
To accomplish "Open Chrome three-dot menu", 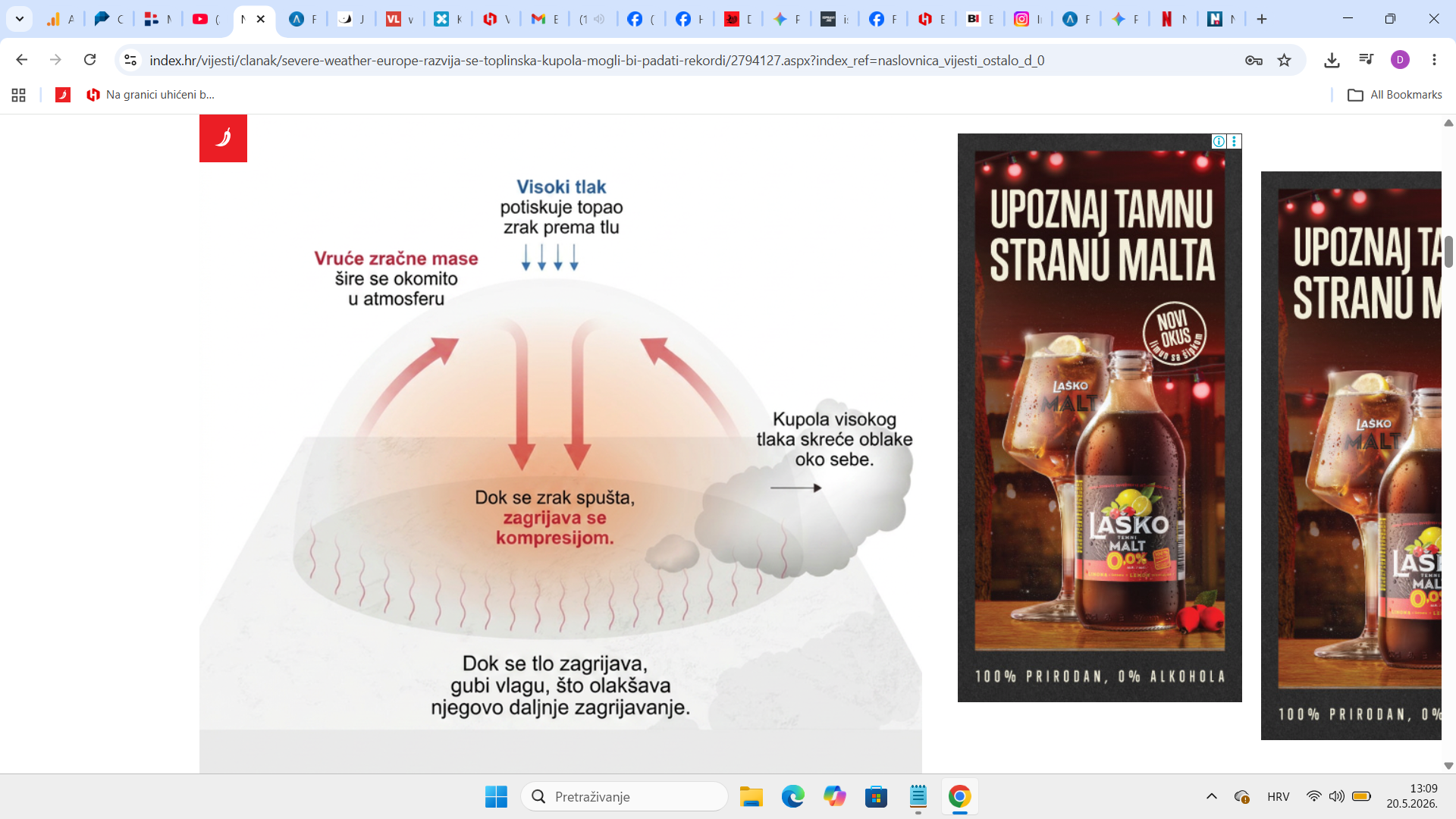I will click(1434, 60).
